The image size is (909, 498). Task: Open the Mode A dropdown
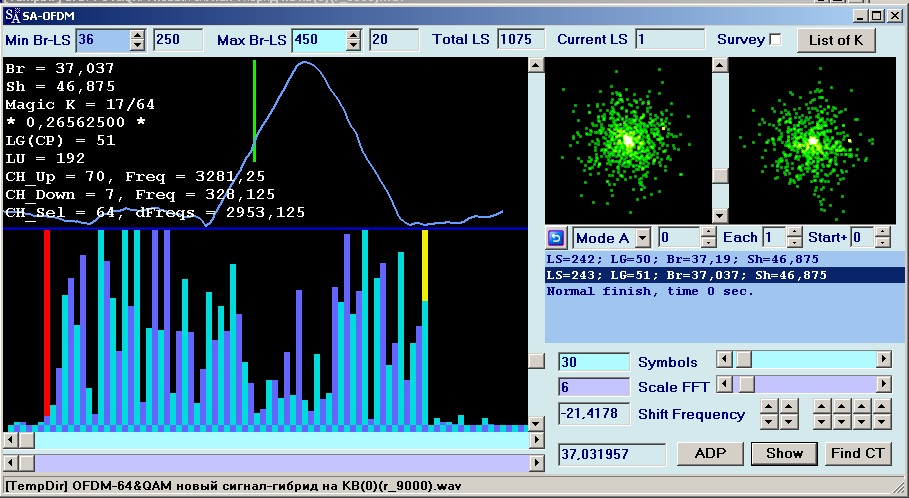click(642, 238)
